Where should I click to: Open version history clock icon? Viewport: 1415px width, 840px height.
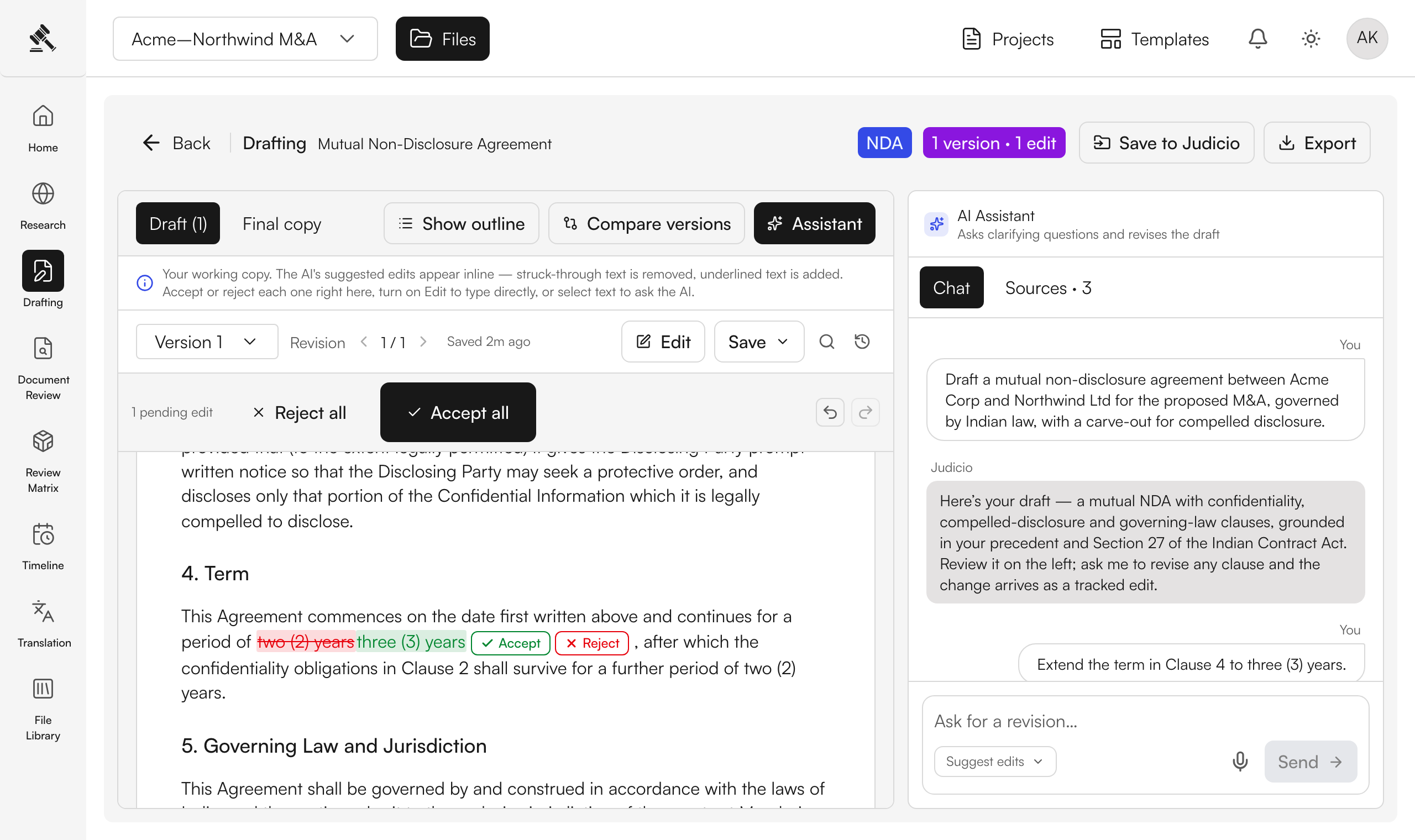click(x=862, y=342)
